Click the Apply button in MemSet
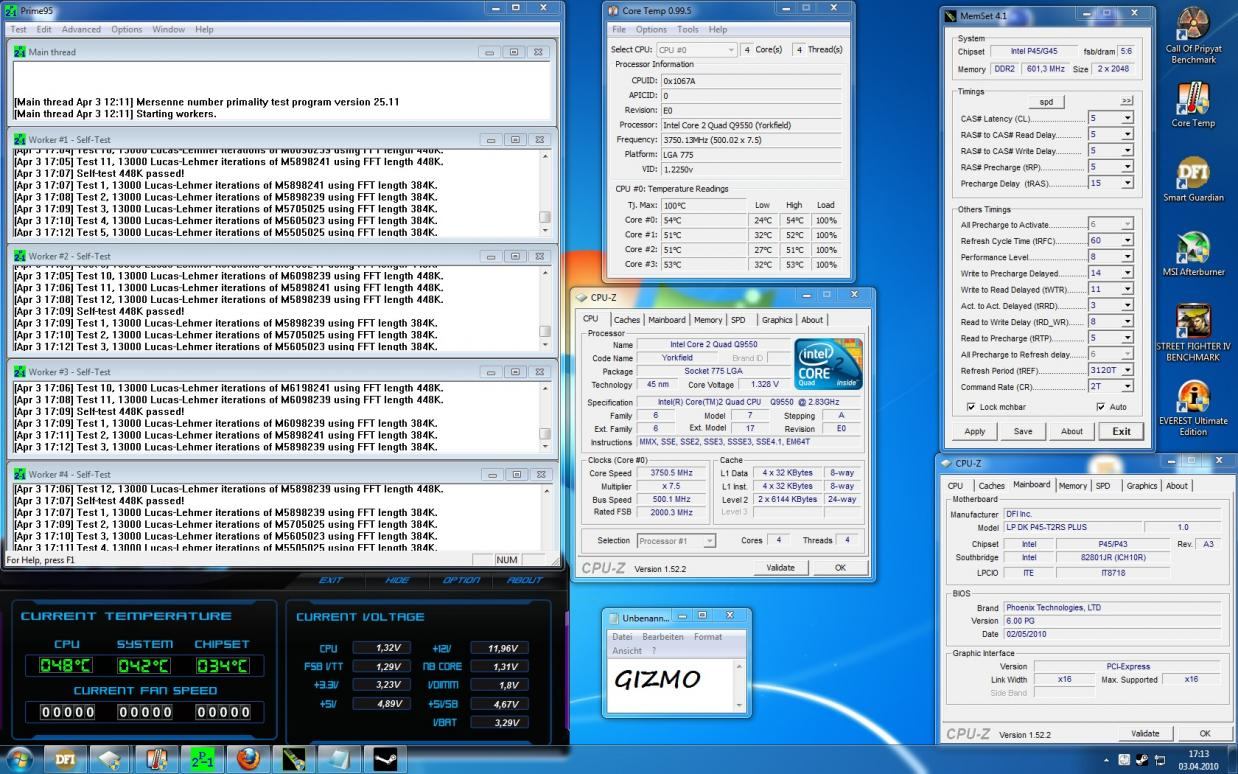Screen dimensions: 1238x774 975,431
